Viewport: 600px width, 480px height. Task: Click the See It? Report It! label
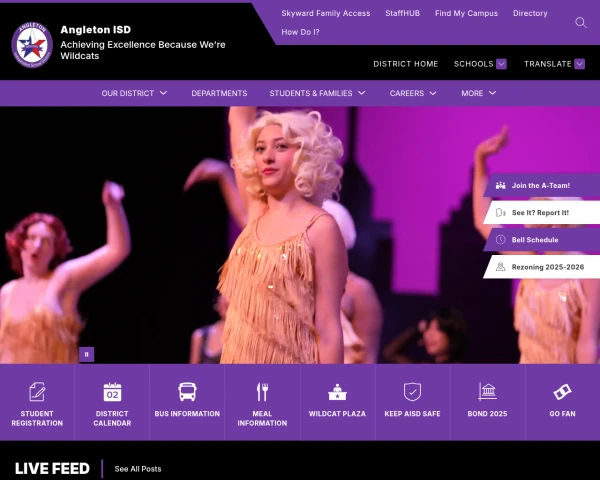click(x=540, y=212)
